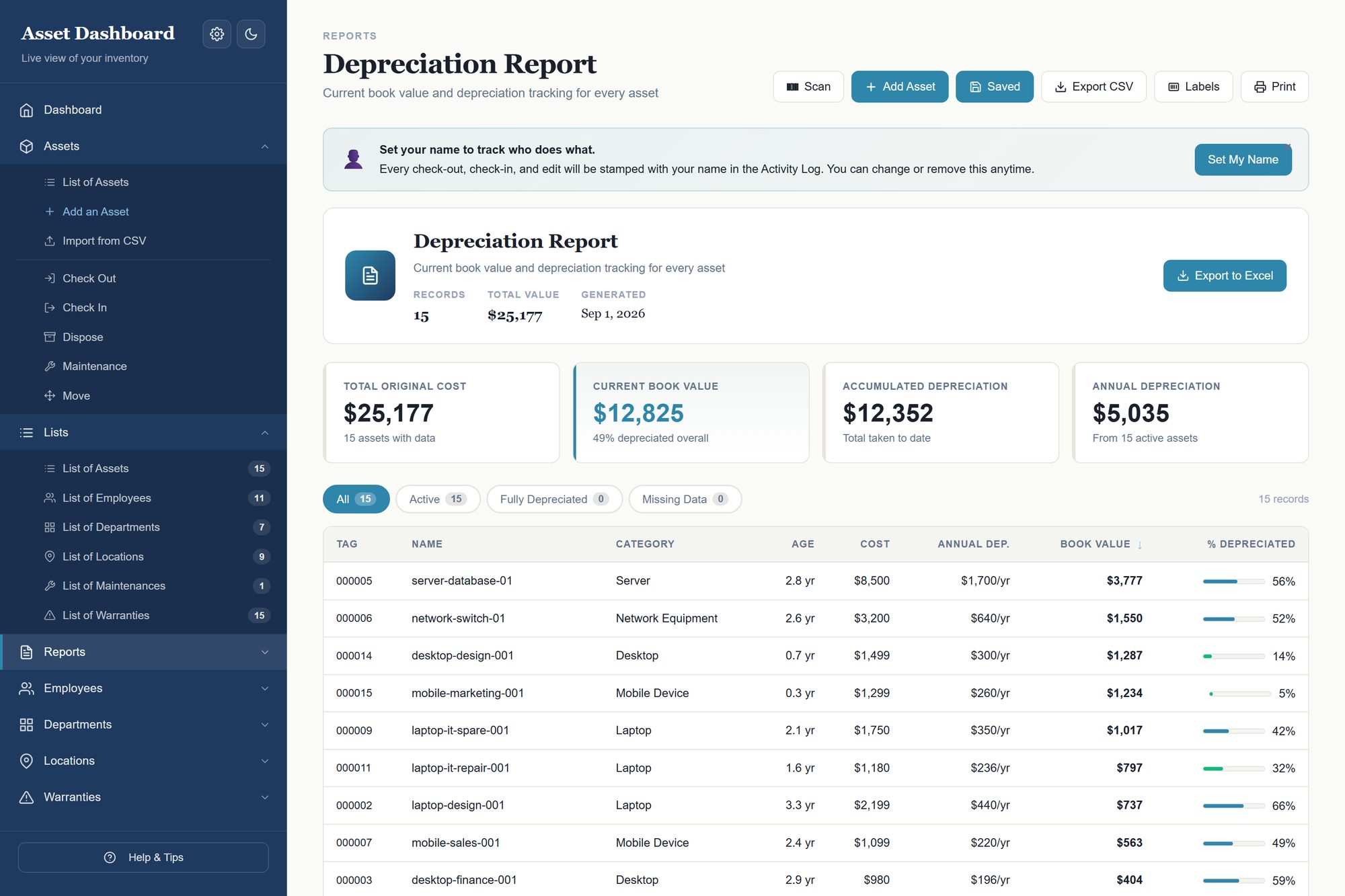This screenshot has height=896, width=1345.
Task: Click the depreciation report document tile icon
Action: point(370,276)
